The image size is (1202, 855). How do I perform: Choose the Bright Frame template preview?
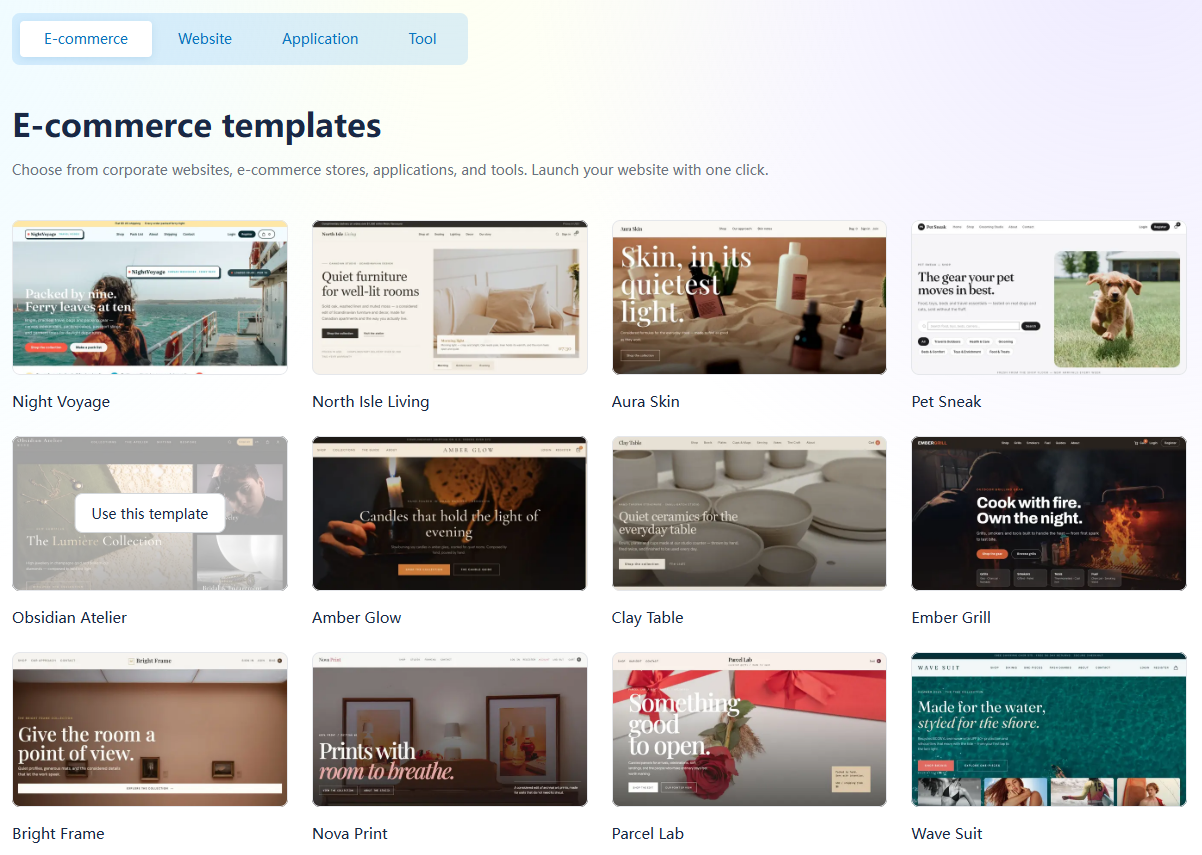click(x=150, y=729)
